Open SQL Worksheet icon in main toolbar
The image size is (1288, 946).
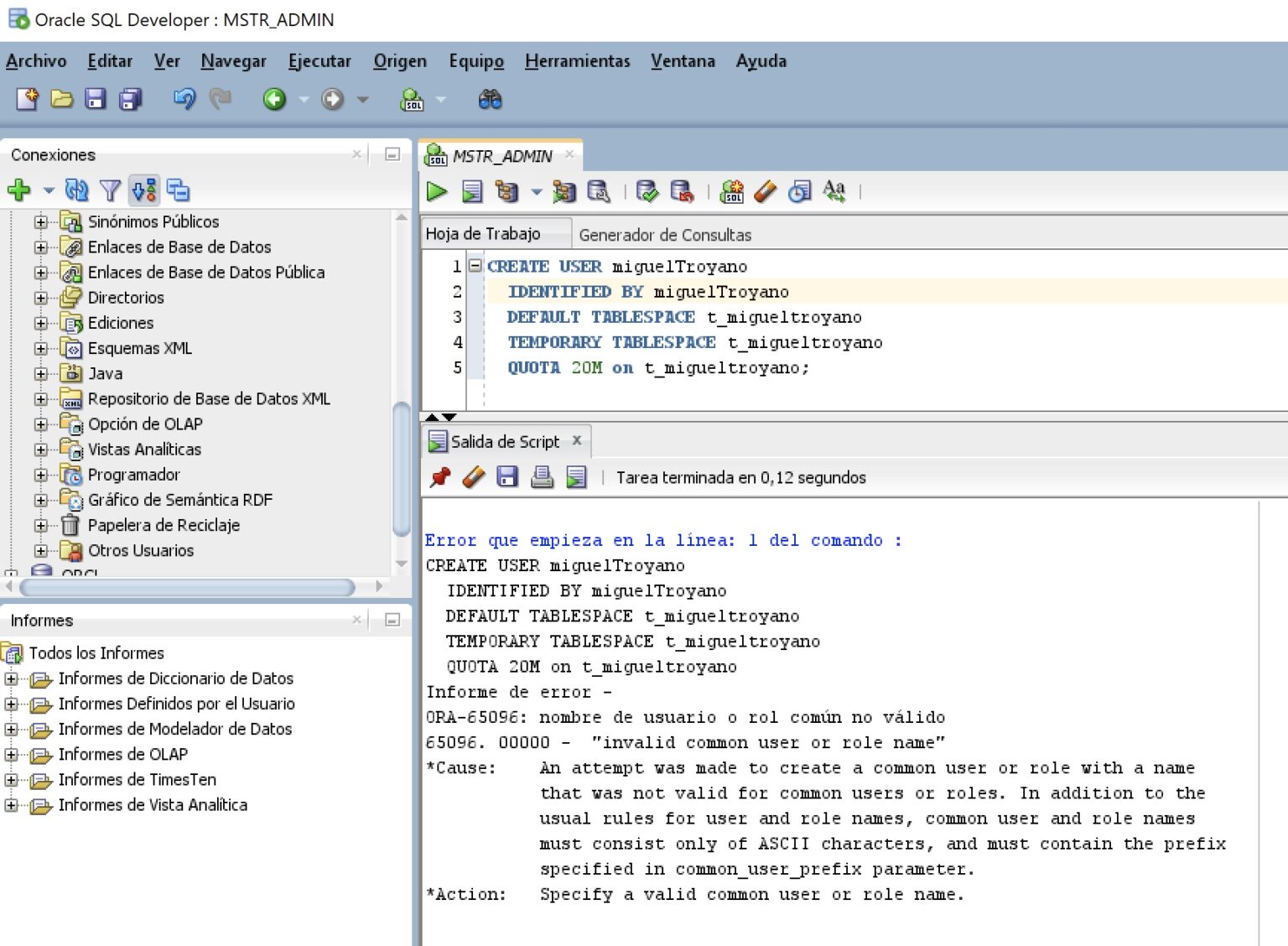tap(413, 100)
